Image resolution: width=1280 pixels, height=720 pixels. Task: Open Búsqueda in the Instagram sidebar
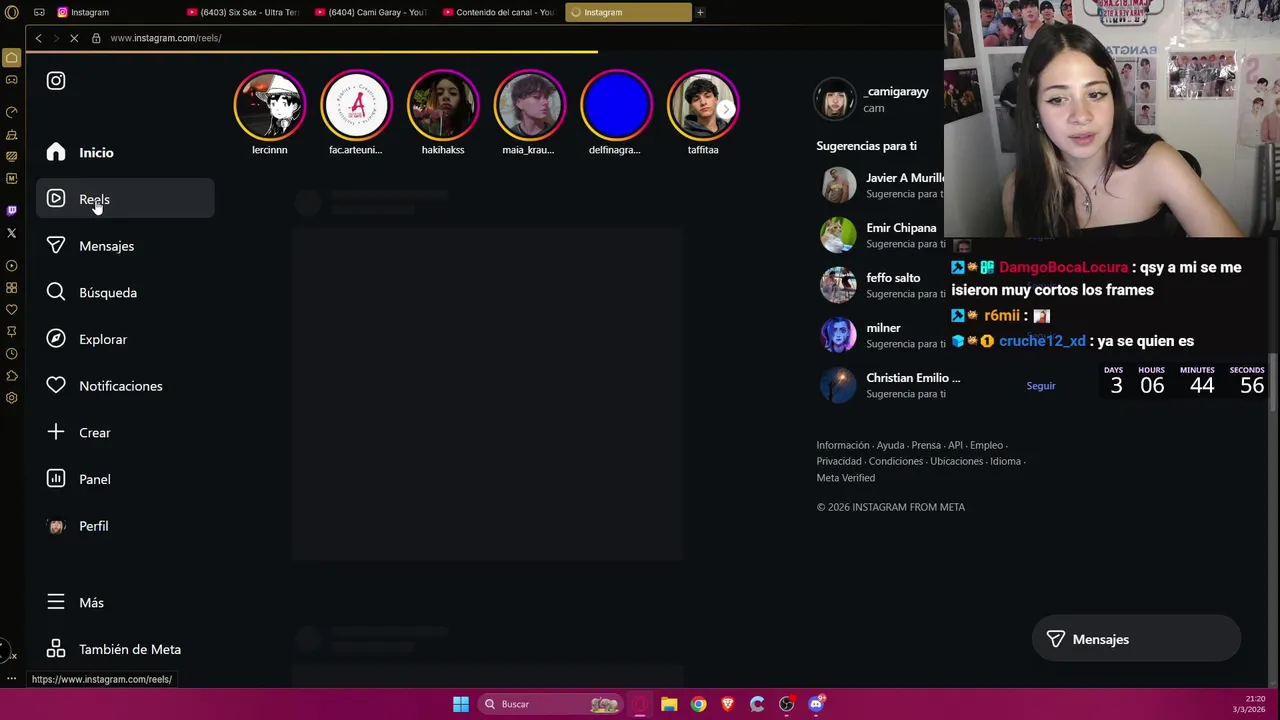pyautogui.click(x=125, y=292)
